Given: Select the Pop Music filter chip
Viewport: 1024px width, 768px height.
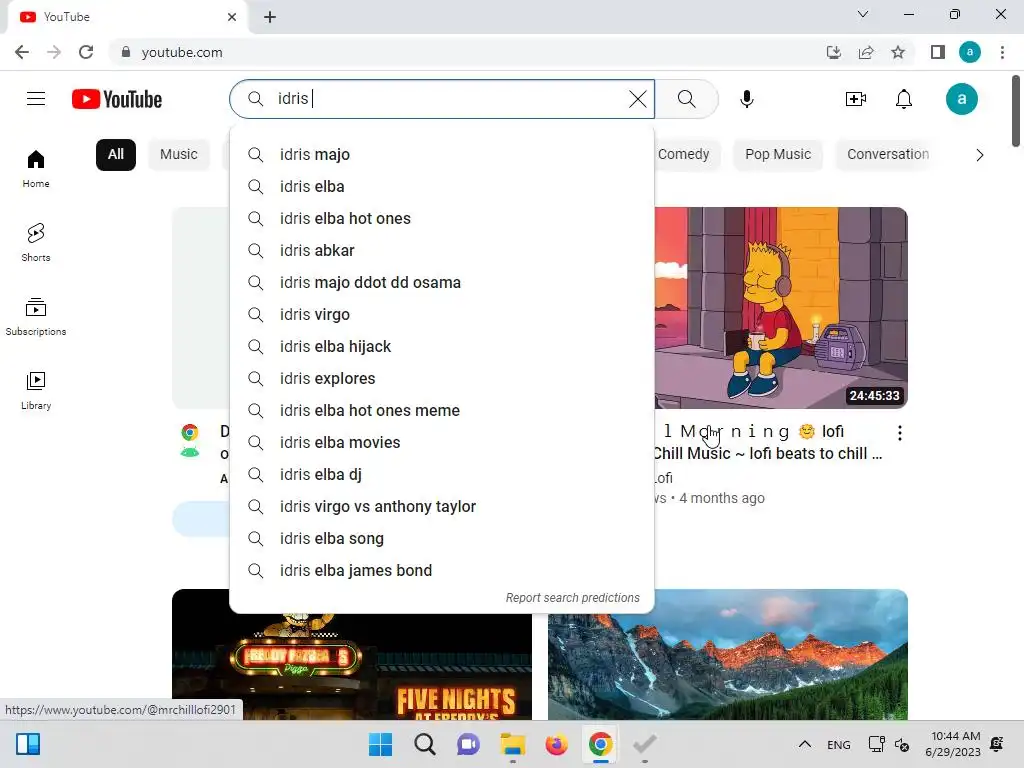Looking at the screenshot, I should pos(778,155).
